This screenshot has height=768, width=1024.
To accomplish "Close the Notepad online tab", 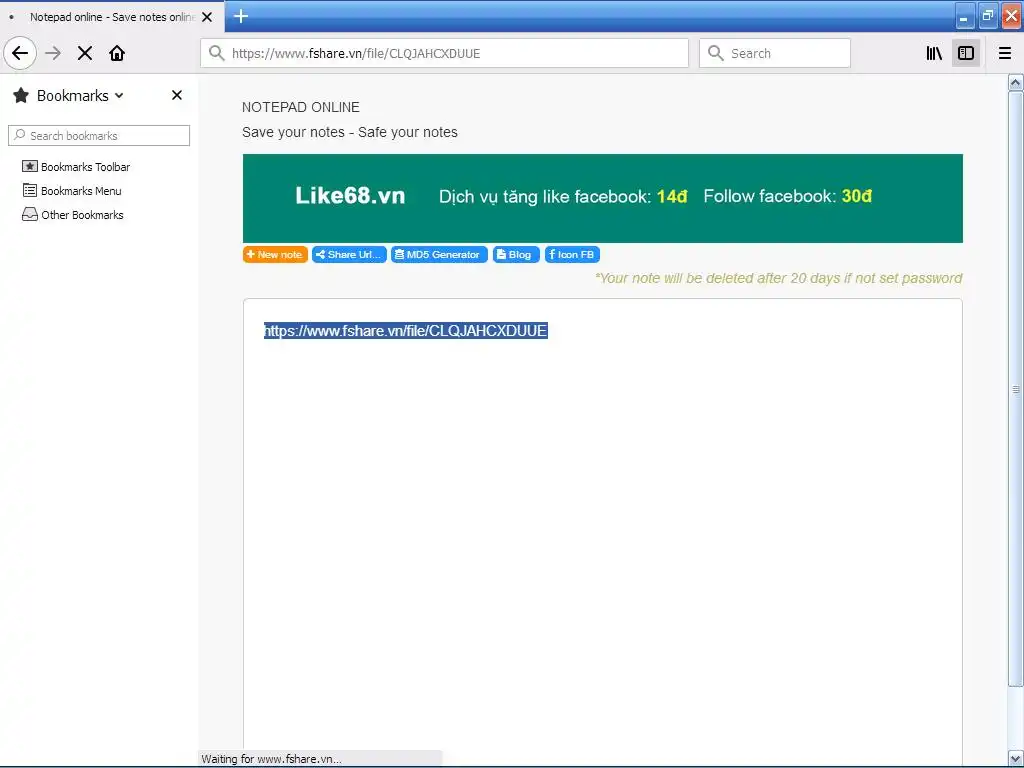I will click(x=207, y=17).
